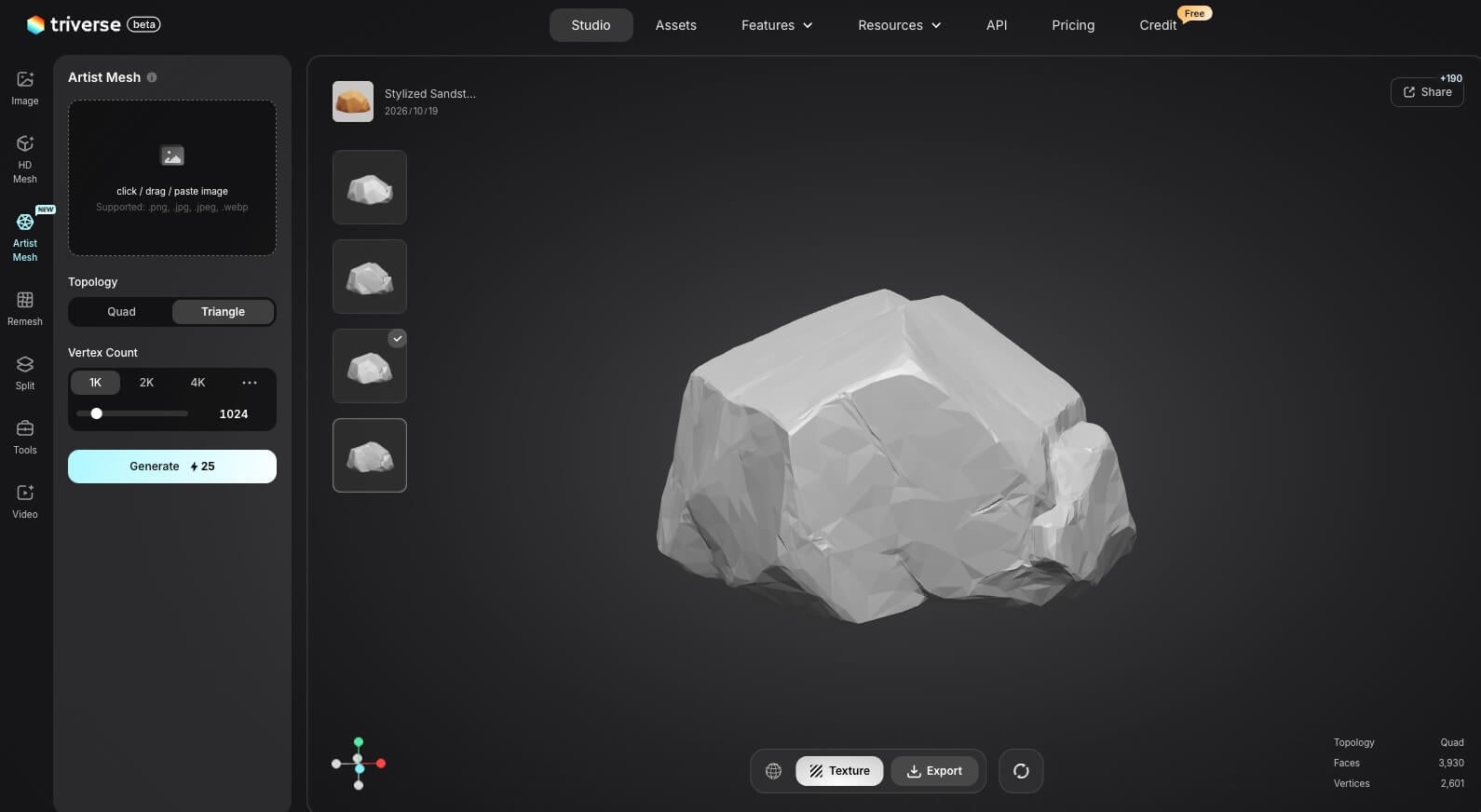1481x812 pixels.
Task: Open the more vertex count options
Action: [x=250, y=383]
